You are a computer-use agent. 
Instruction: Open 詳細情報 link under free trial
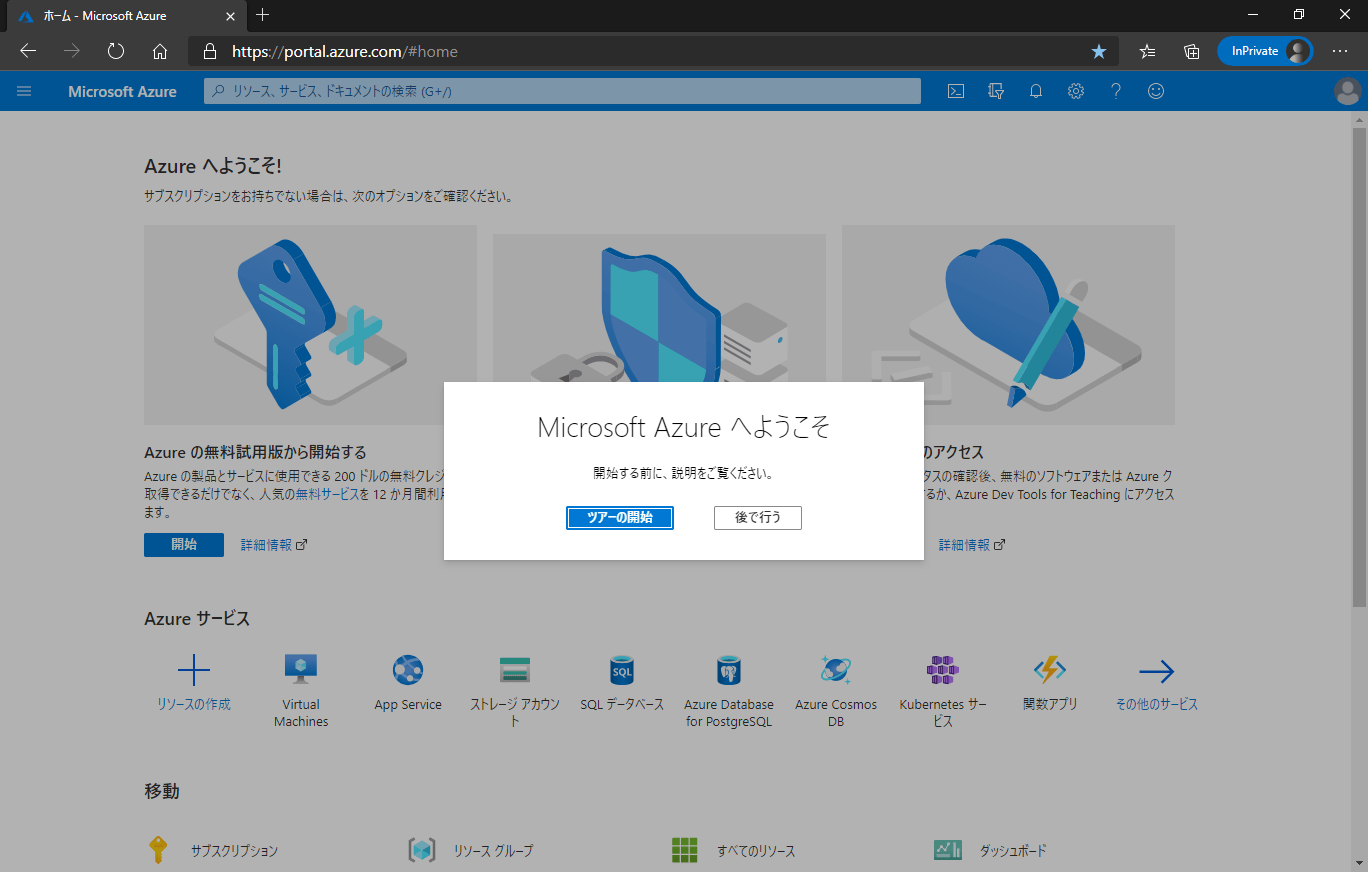[x=273, y=545]
